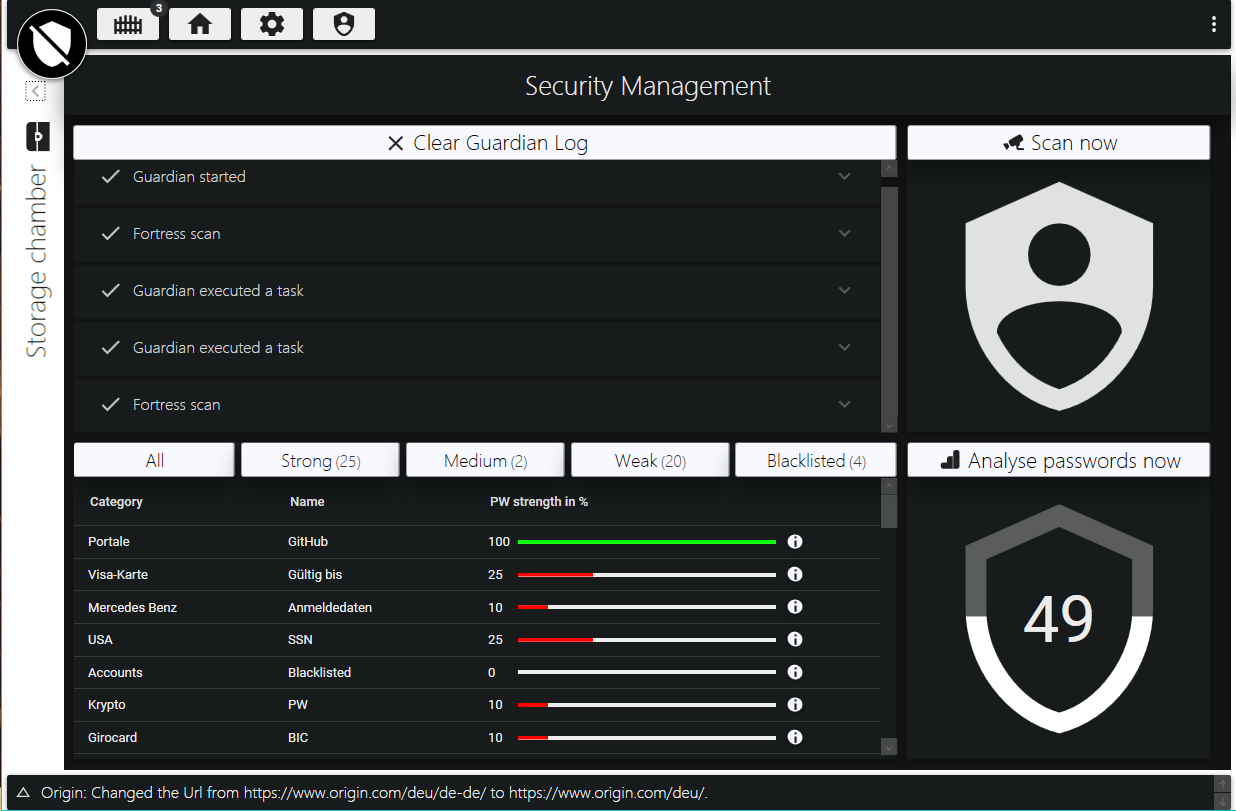Click the Storage chamber safe icon
1236x811 pixels.
click(37, 135)
